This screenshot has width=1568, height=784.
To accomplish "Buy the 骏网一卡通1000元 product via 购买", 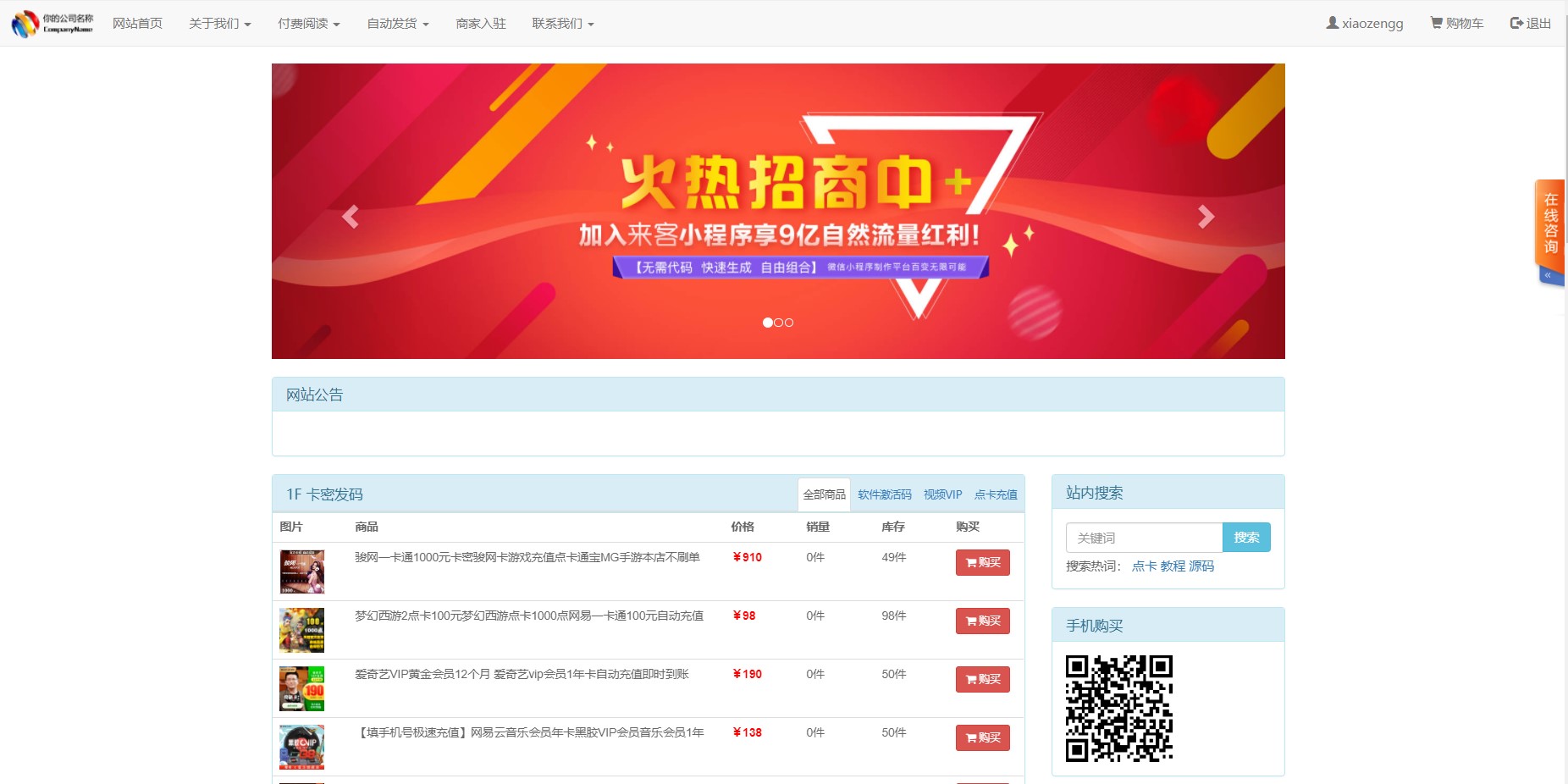I will click(x=982, y=562).
